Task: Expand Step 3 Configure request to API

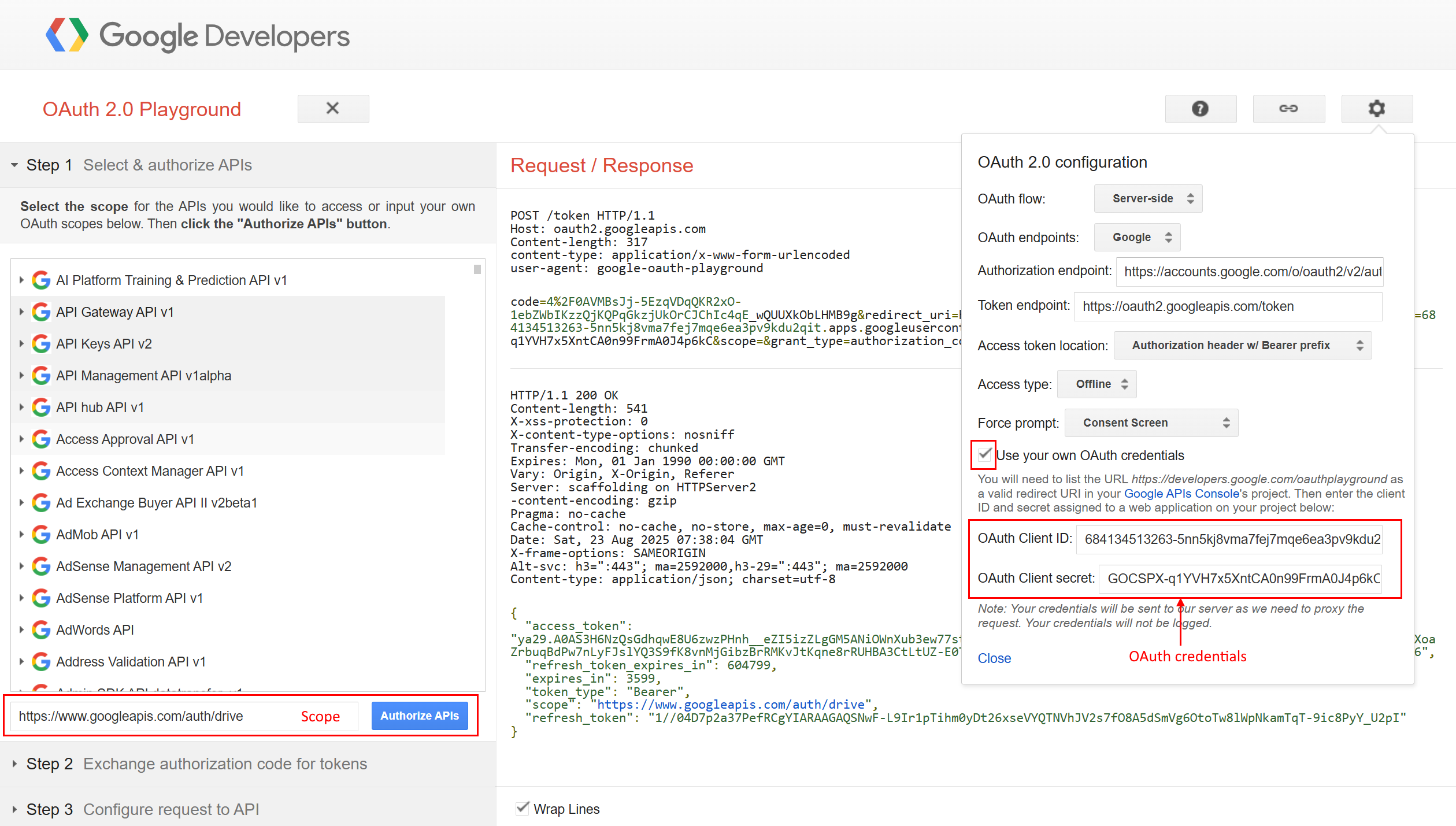Action: [15, 809]
